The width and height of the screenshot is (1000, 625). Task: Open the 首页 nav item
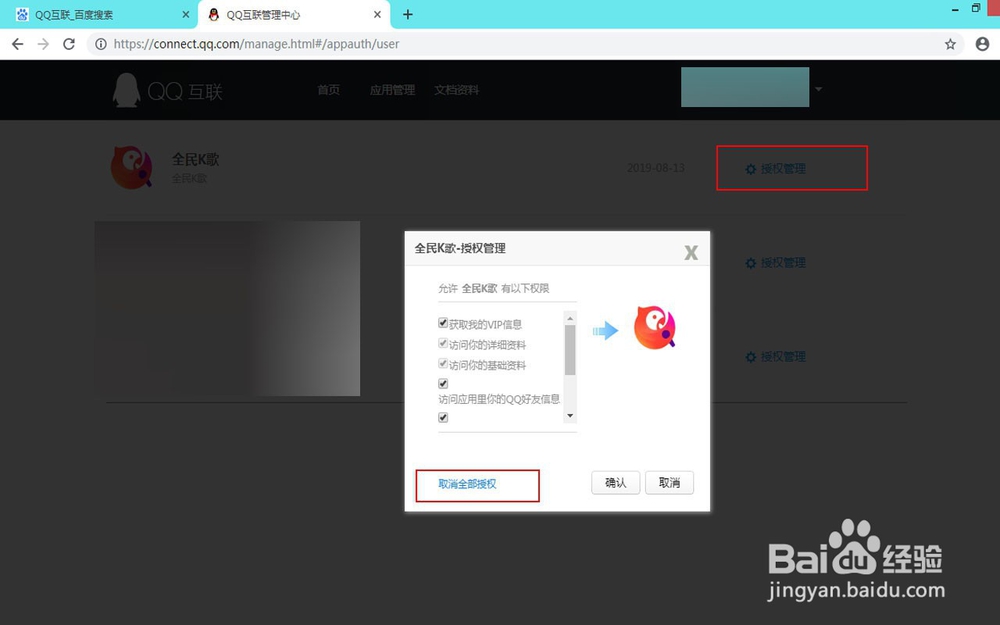click(328, 90)
